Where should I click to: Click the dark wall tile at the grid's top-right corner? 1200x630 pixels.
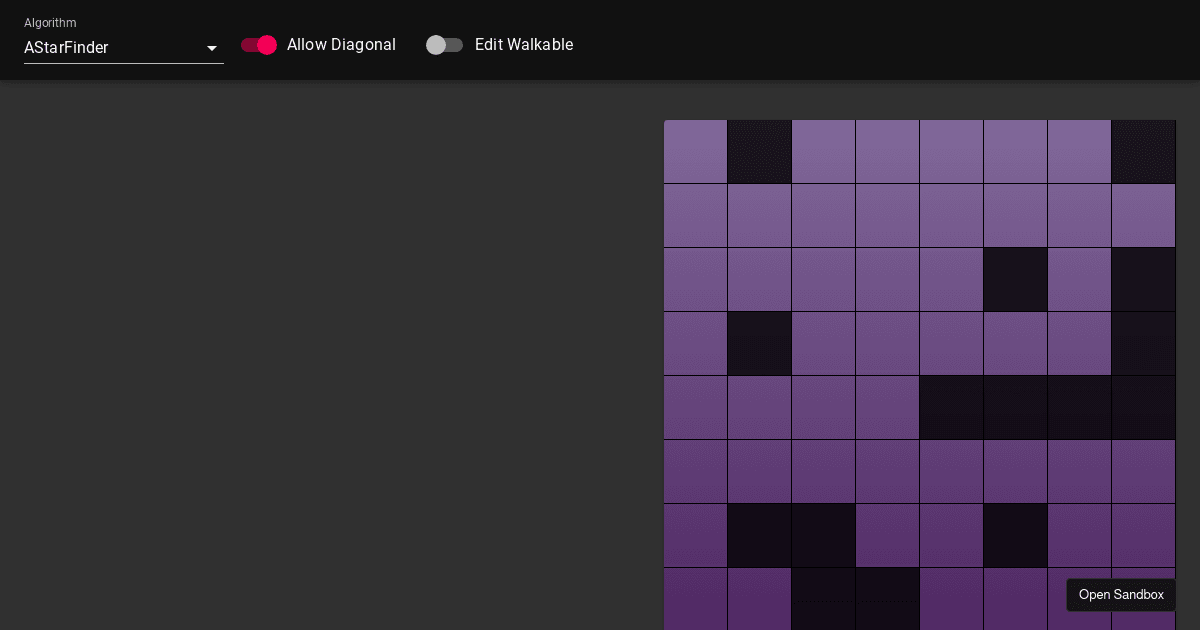click(x=1143, y=152)
